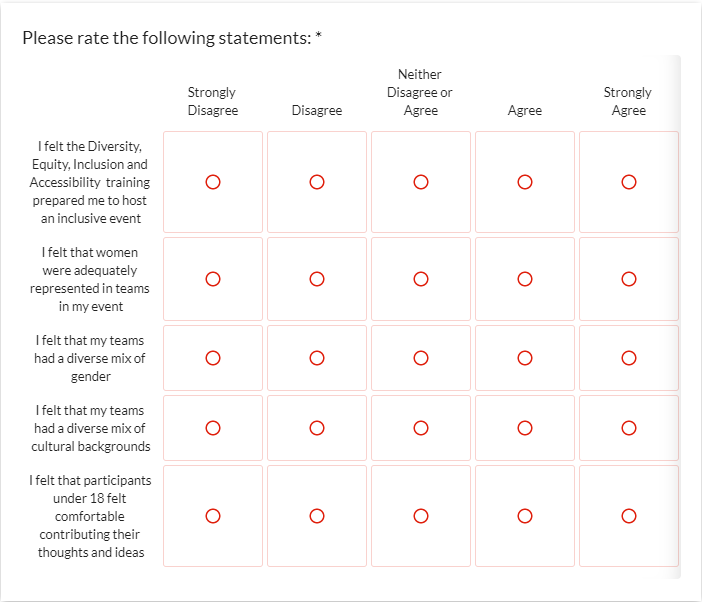Select Agree for diverse mix of gender
Image resolution: width=702 pixels, height=602 pixels.
[525, 358]
